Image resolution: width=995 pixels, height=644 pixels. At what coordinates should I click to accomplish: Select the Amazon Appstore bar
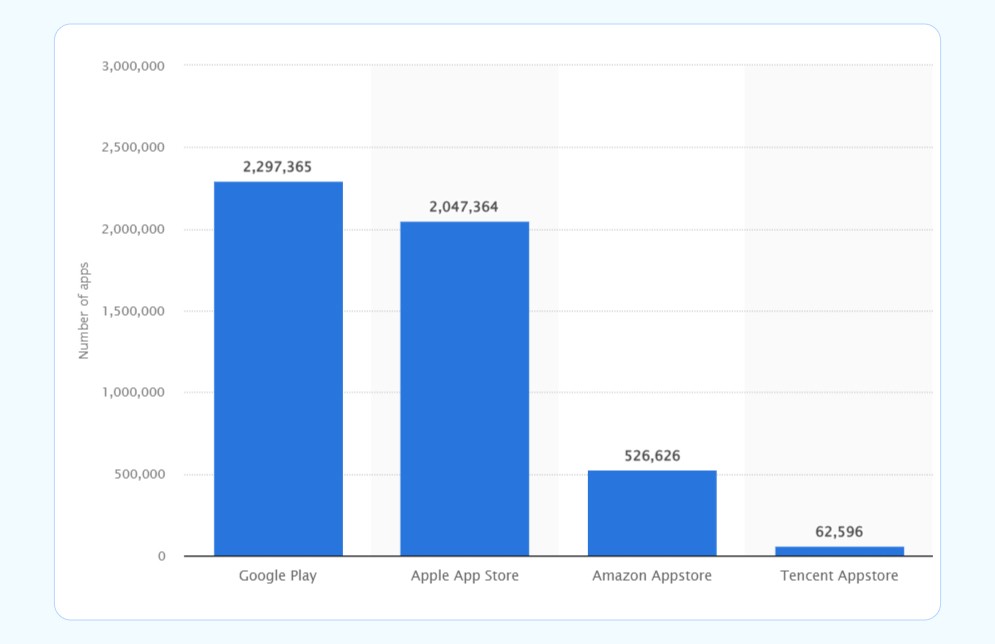click(x=651, y=512)
